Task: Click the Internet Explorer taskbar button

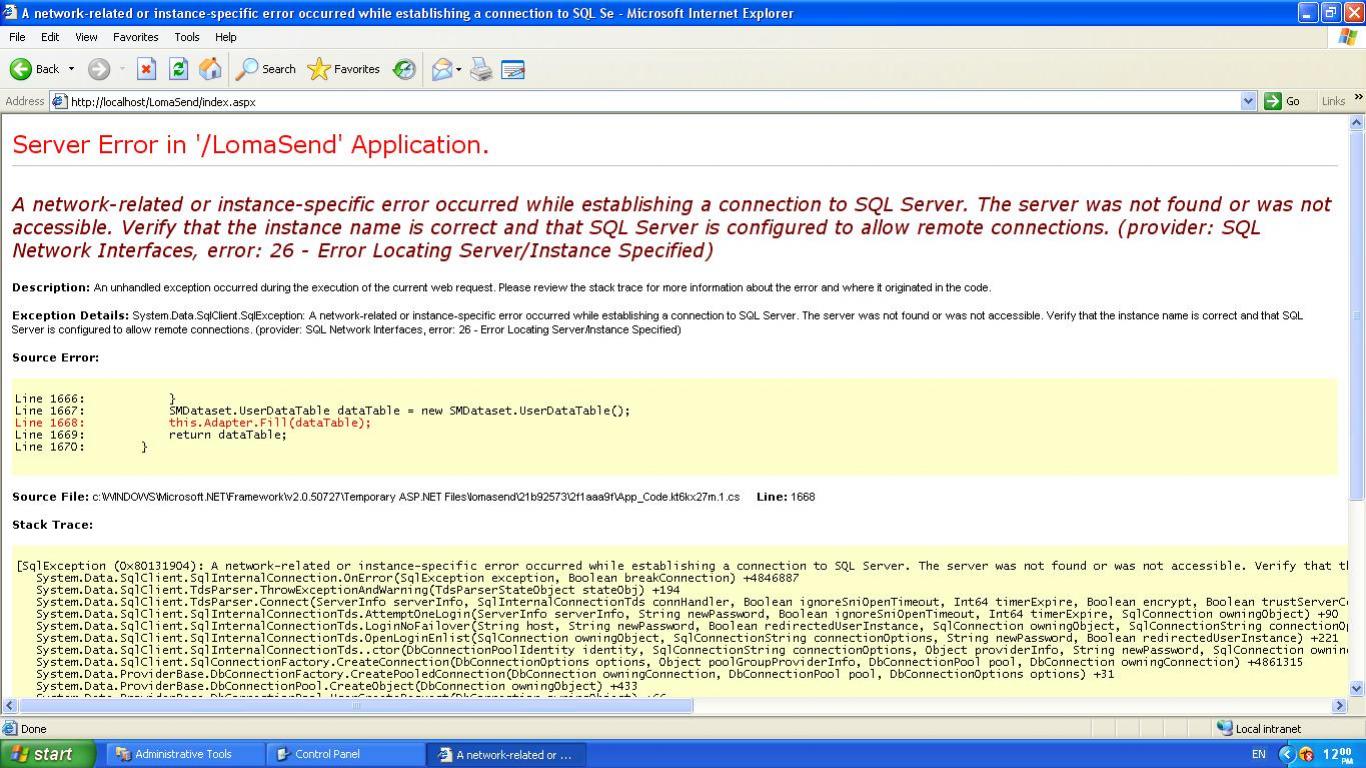Action: pos(506,754)
